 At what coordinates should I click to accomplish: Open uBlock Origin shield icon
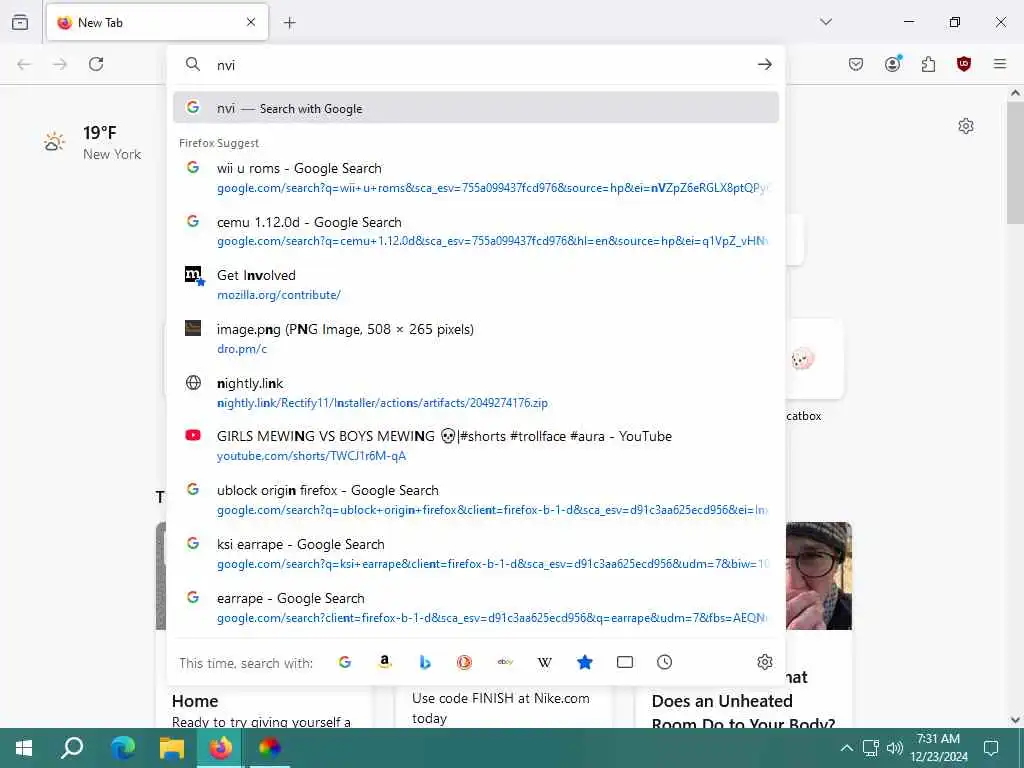point(964,64)
